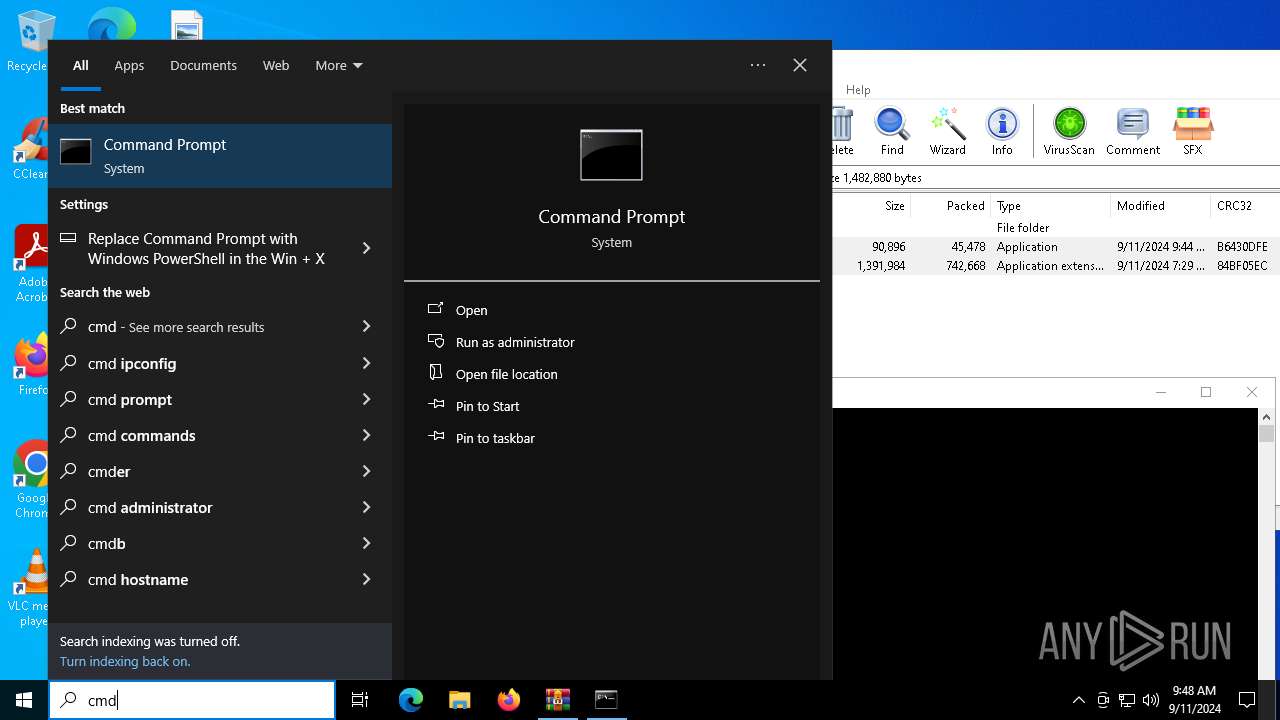Click Turn indexing back on link
The height and width of the screenshot is (720, 1280).
(125, 661)
